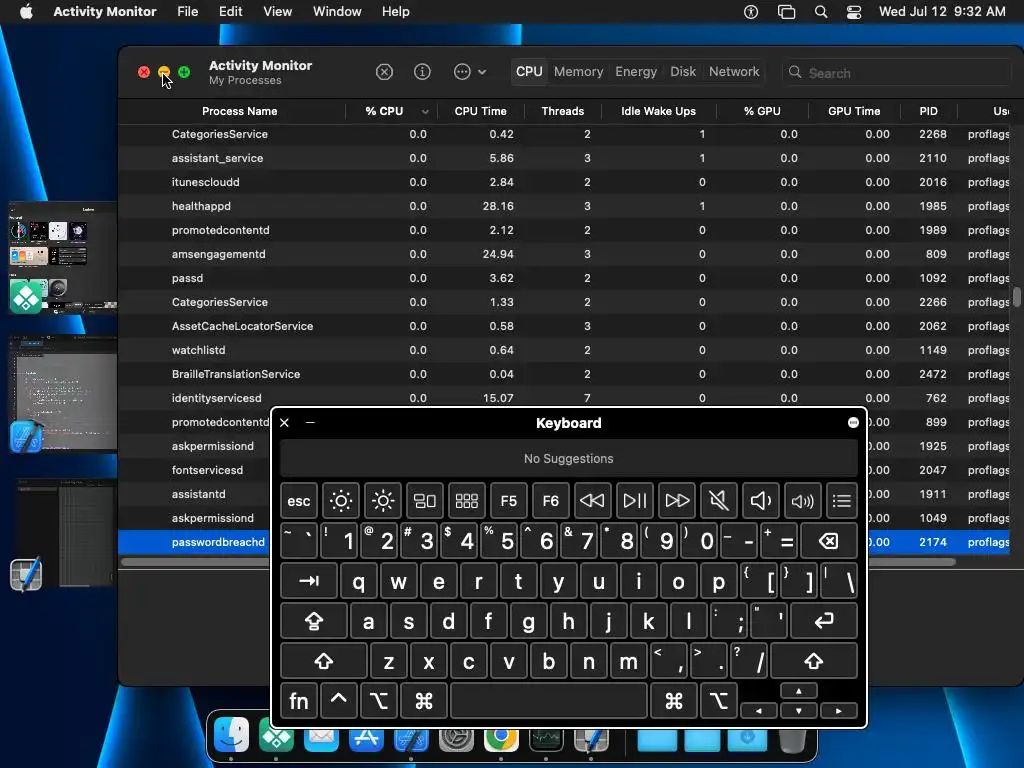Image resolution: width=1024 pixels, height=768 pixels.
Task: Select the AssetCacheLocatorService process row
Action: (x=565, y=326)
